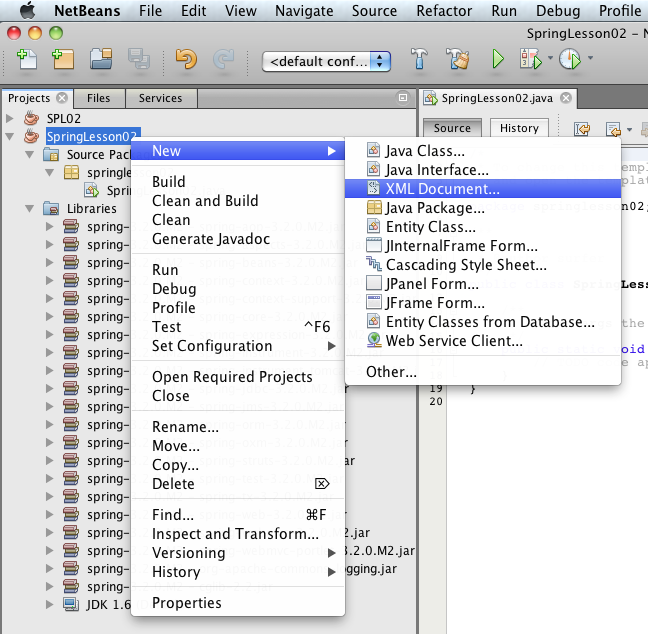Click the Java Class file icon in submenu
Screen dimensions: 648x634
pos(373,150)
